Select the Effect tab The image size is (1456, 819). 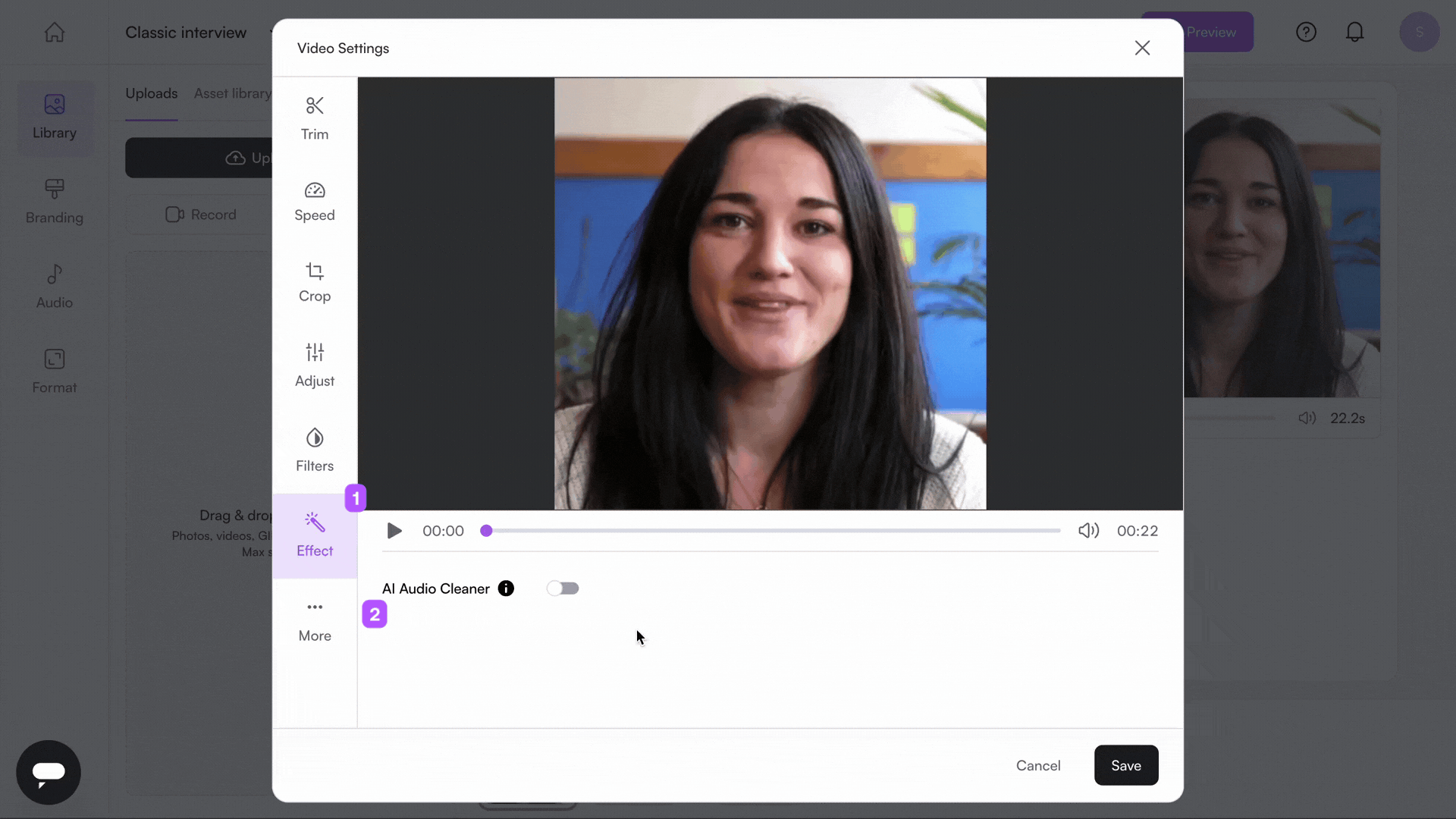point(315,535)
